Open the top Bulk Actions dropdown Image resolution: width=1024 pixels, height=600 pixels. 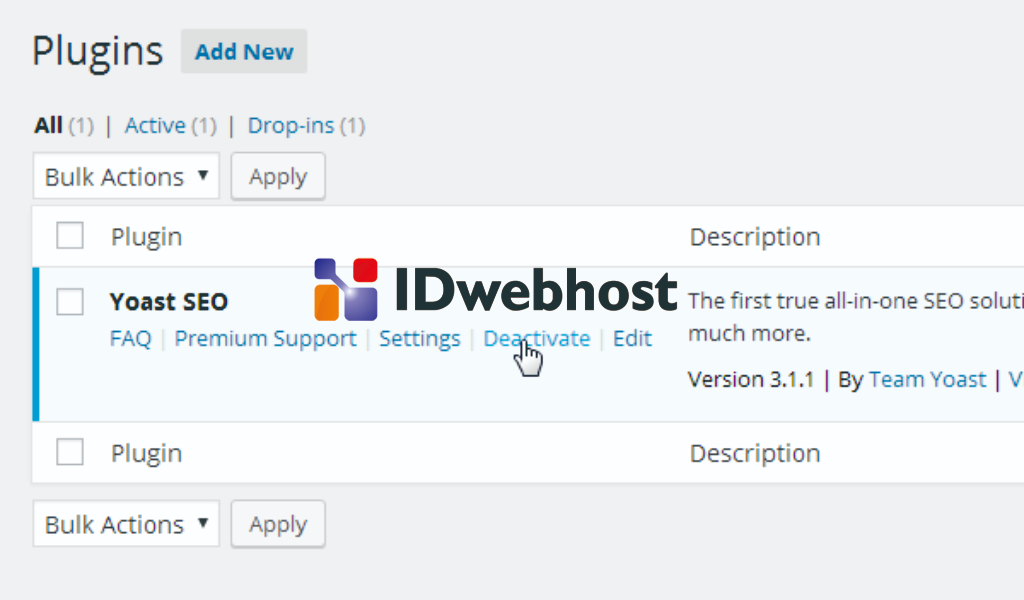pos(126,177)
